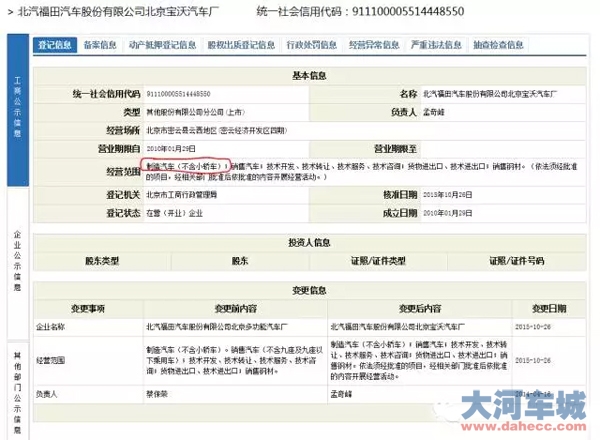Open the 抽查检查信息 tab
Viewport: 600px width, 440px height.
click(x=498, y=45)
